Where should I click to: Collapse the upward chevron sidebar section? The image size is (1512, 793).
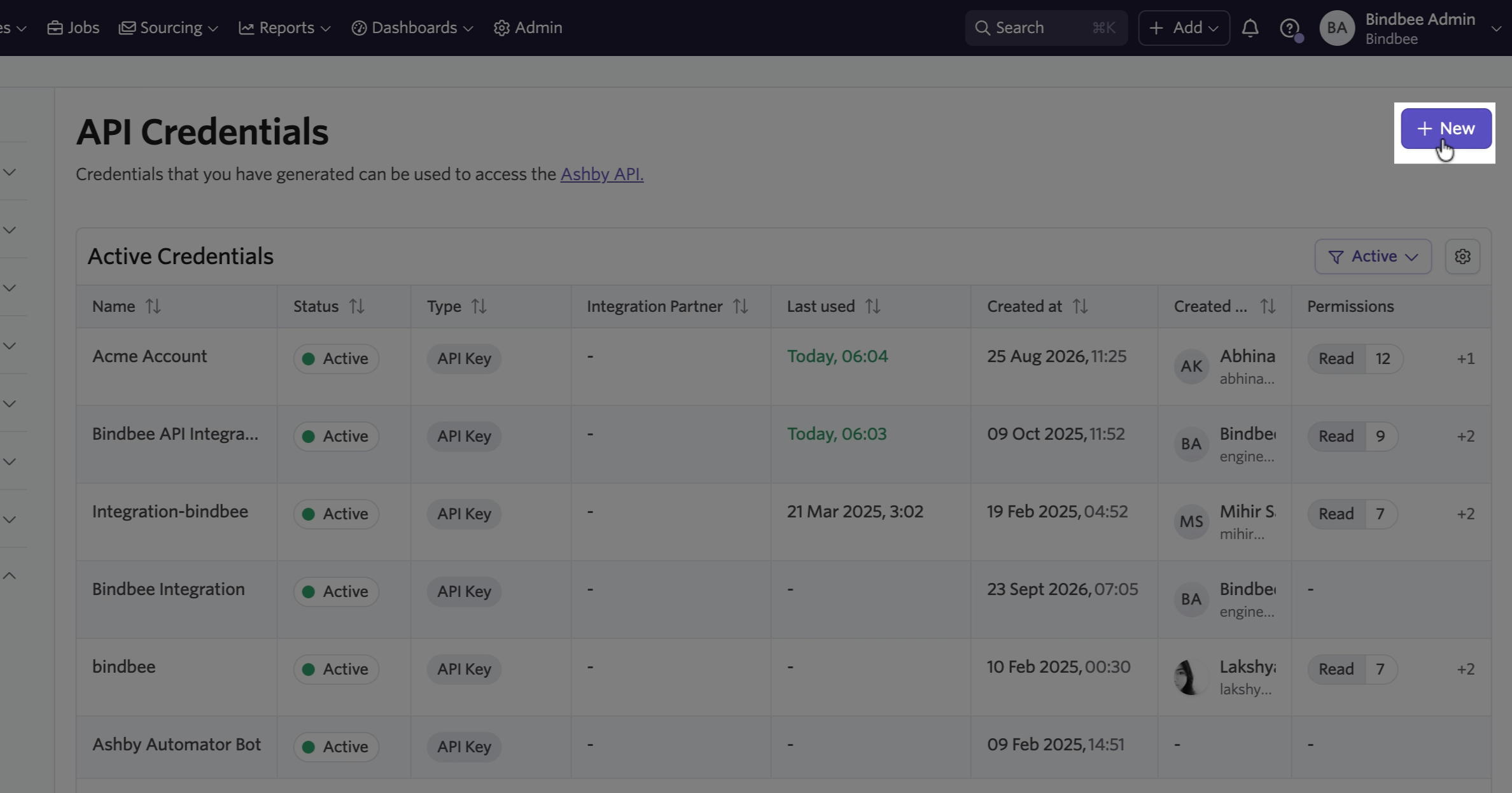click(10, 576)
